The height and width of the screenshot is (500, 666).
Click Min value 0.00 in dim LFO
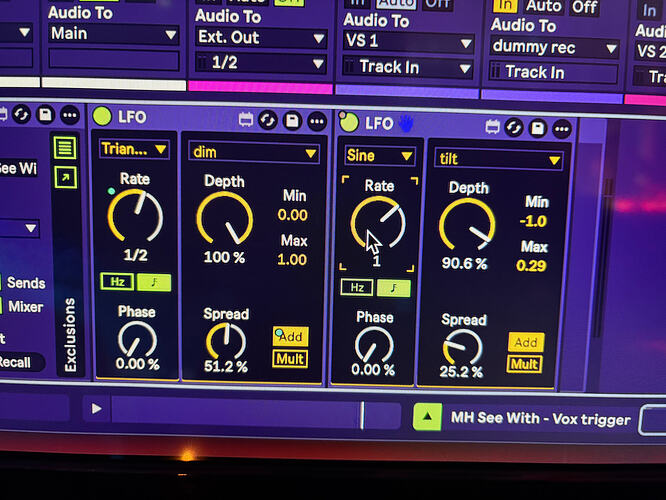coord(293,215)
